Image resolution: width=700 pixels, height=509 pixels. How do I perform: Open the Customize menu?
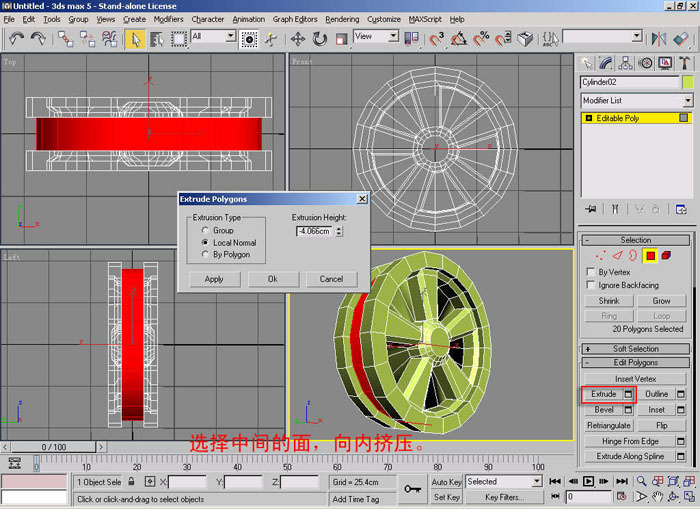tap(384, 19)
